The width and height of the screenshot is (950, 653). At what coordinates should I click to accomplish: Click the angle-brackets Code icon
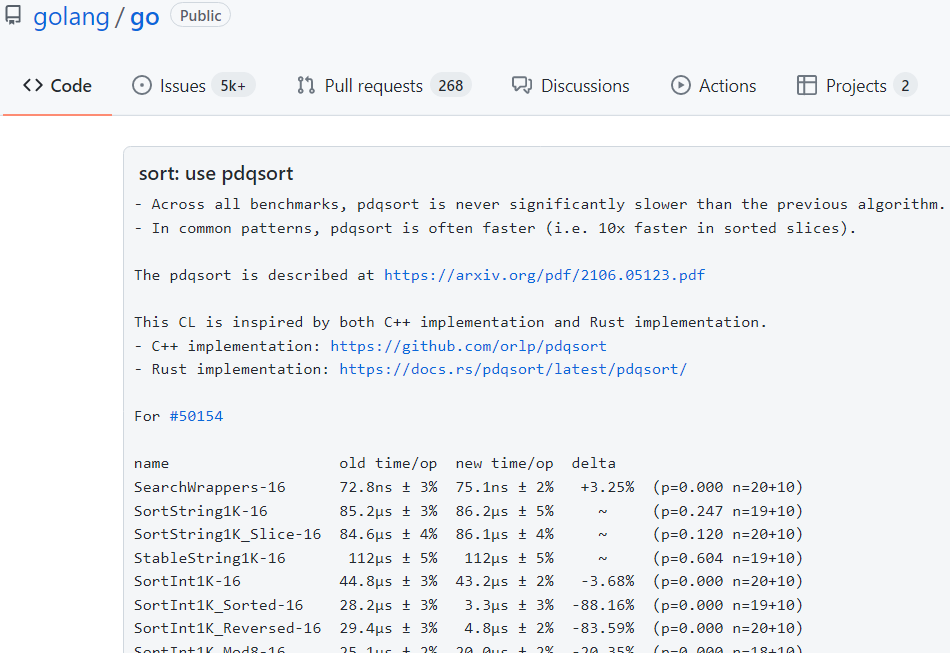[x=33, y=86]
